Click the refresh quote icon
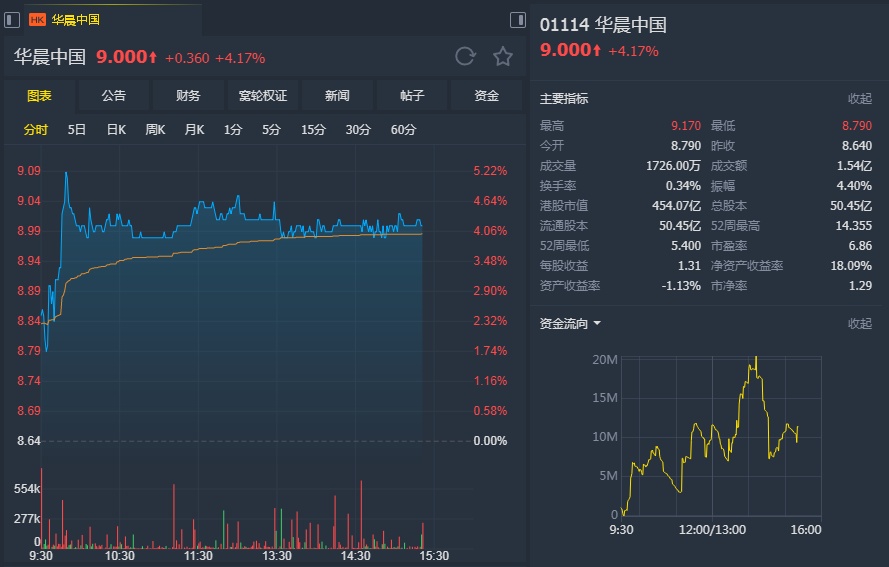 [465, 57]
